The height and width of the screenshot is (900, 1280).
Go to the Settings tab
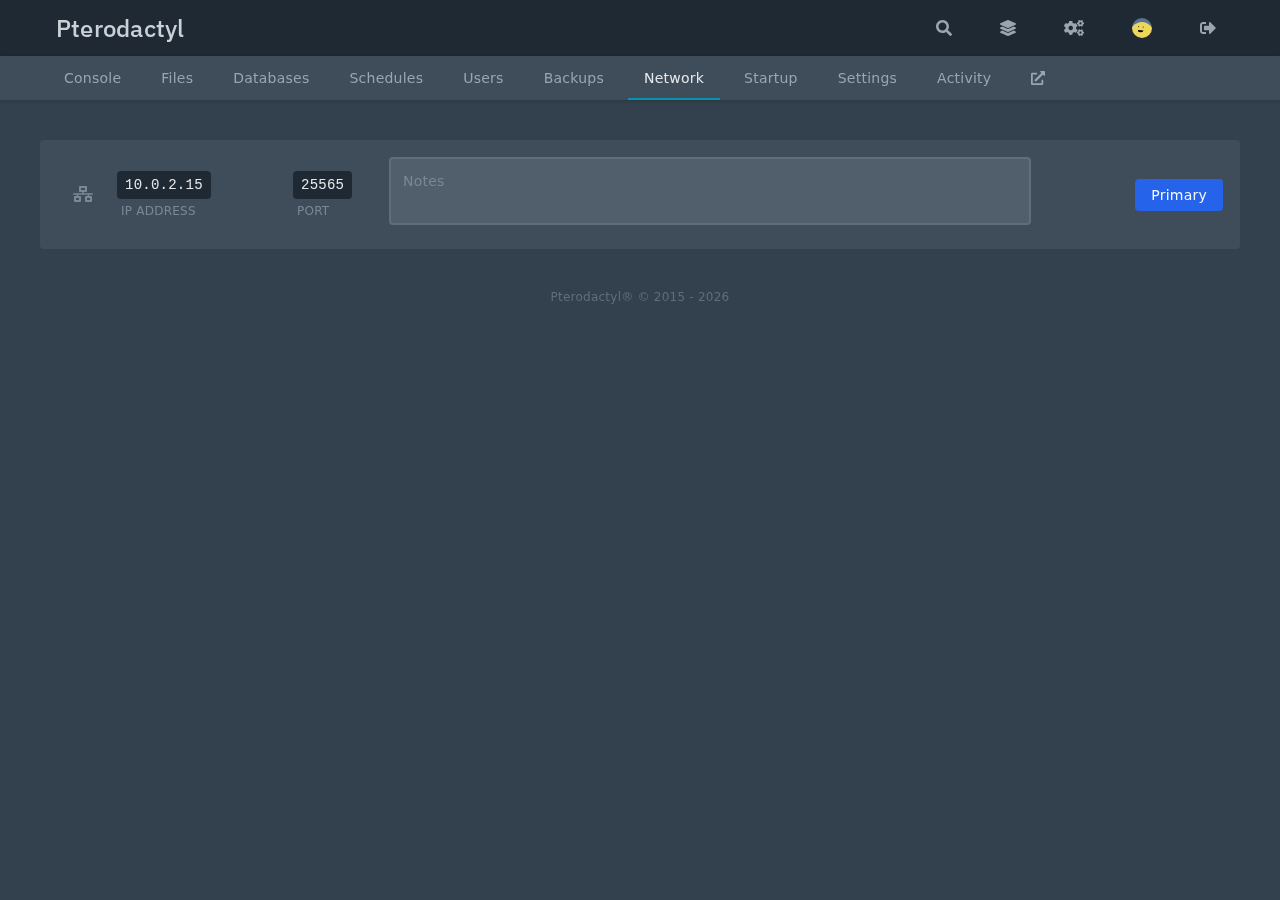tap(867, 78)
